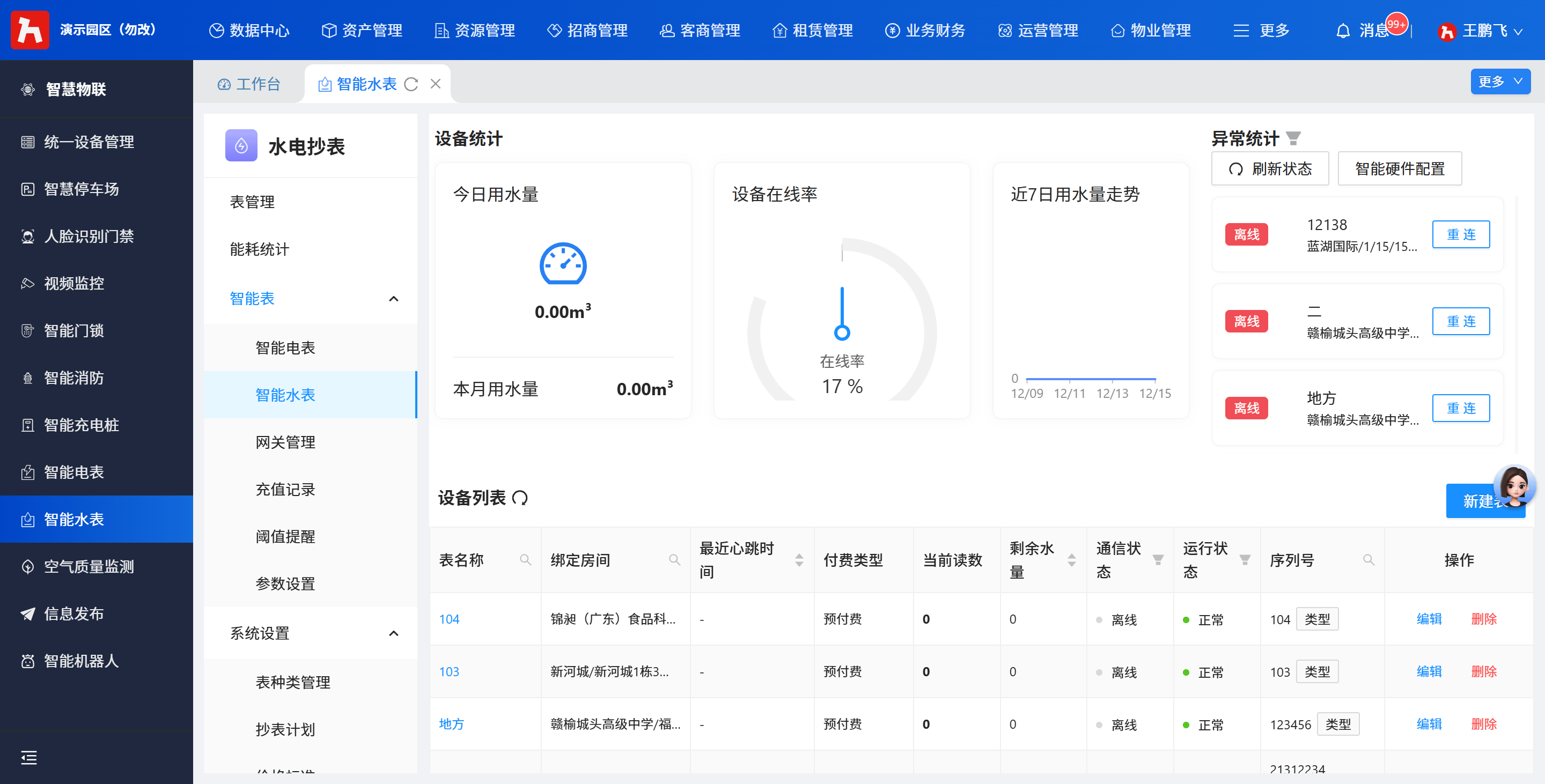This screenshot has width=1545, height=784.
Task: Open the 消息 notification bell
Action: point(1343,31)
